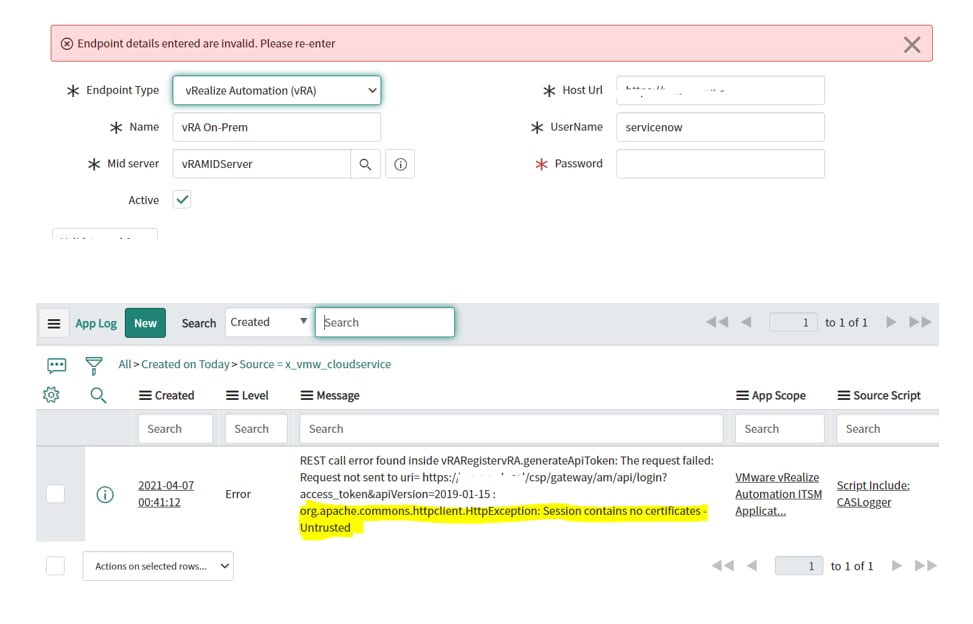The image size is (973, 624).
Task: Select the checkbox on the log row
Action: [55, 493]
